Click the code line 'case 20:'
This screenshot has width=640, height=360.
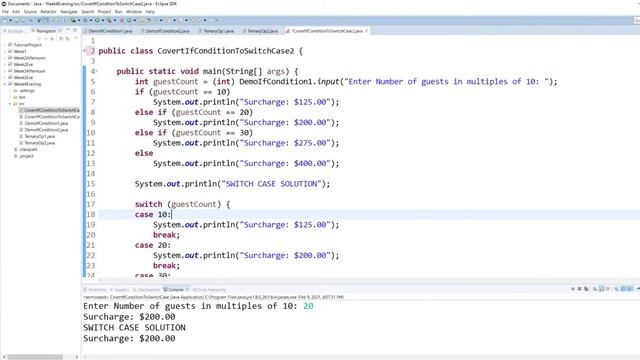pos(153,245)
